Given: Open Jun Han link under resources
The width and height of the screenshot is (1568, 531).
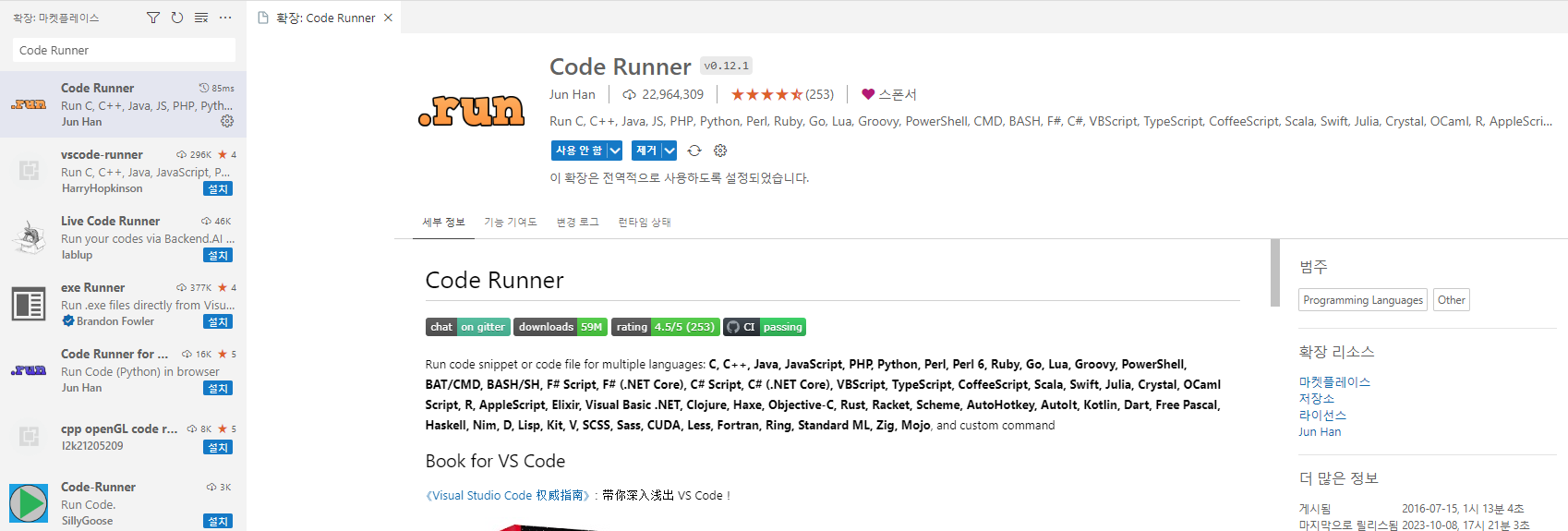Looking at the screenshot, I should [x=1320, y=431].
